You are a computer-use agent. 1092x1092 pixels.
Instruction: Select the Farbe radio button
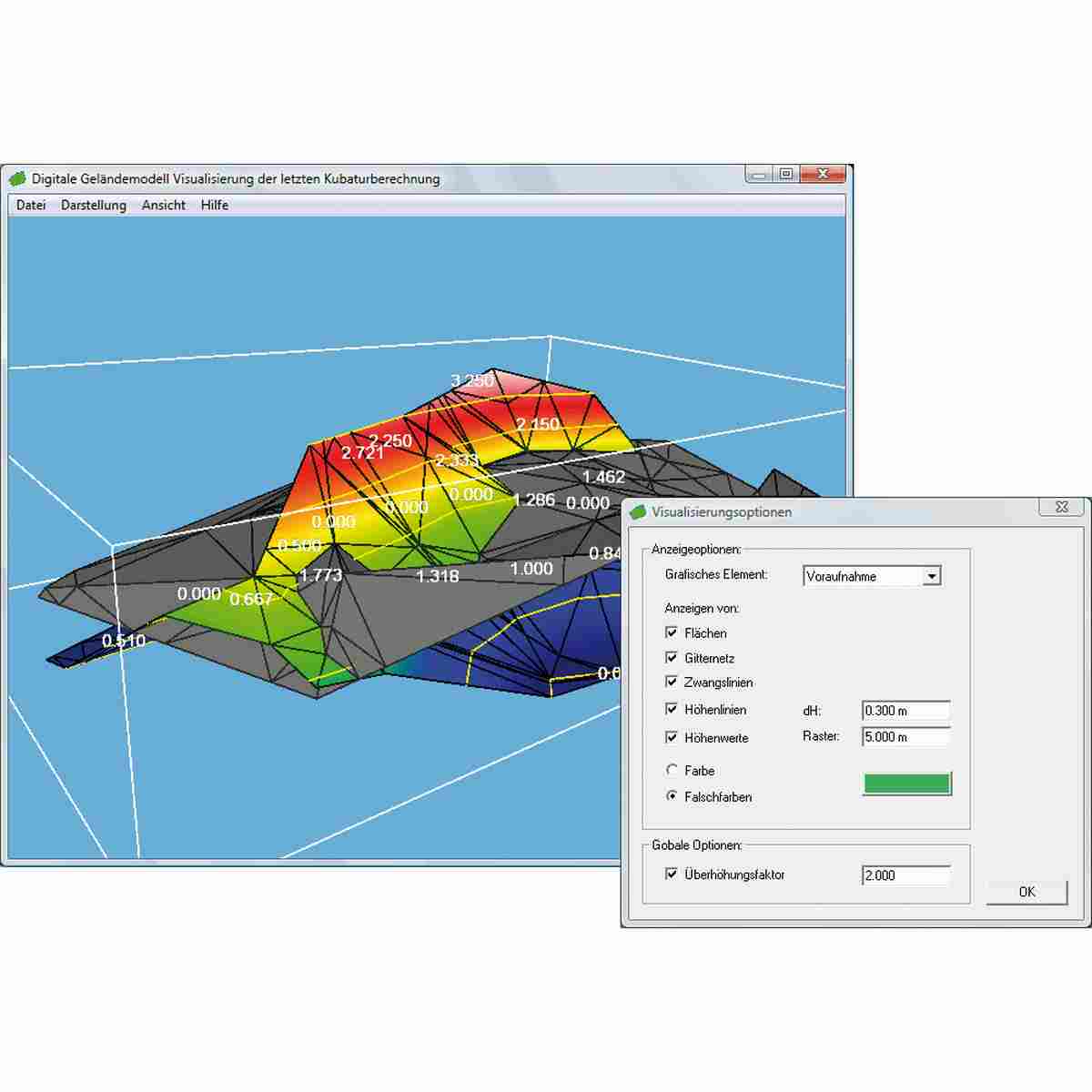coord(672,770)
